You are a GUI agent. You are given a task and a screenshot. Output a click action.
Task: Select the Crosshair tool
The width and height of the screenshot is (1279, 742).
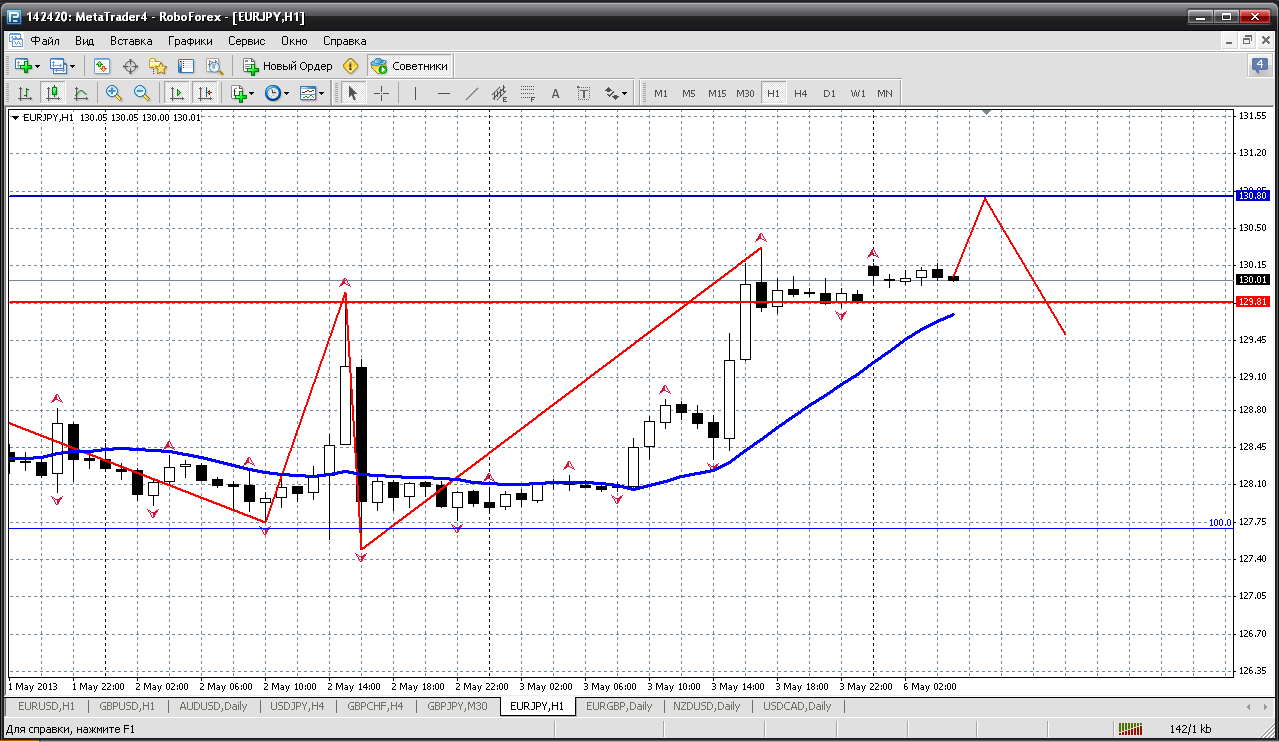382,93
